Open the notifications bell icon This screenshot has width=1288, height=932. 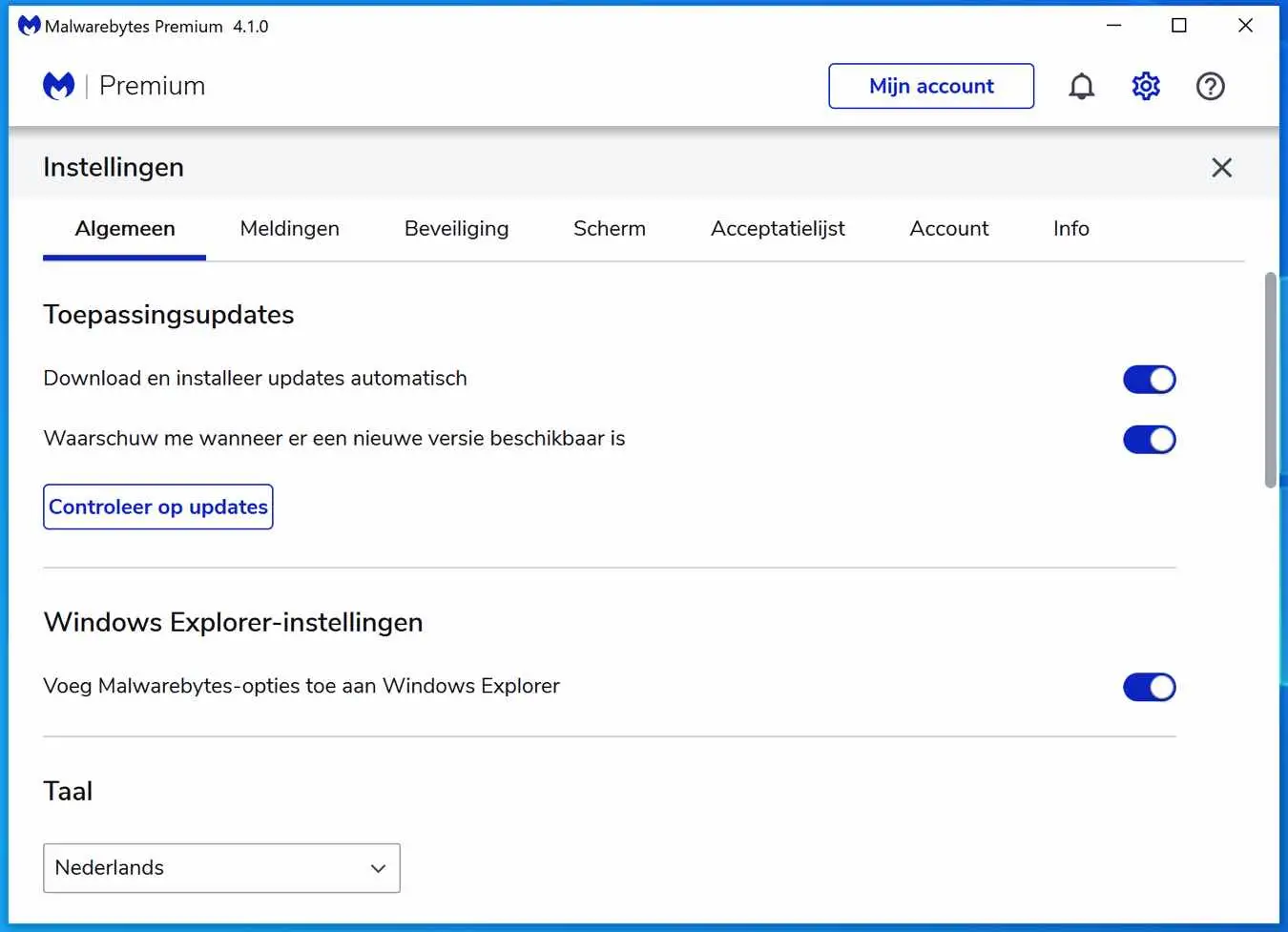coord(1081,87)
